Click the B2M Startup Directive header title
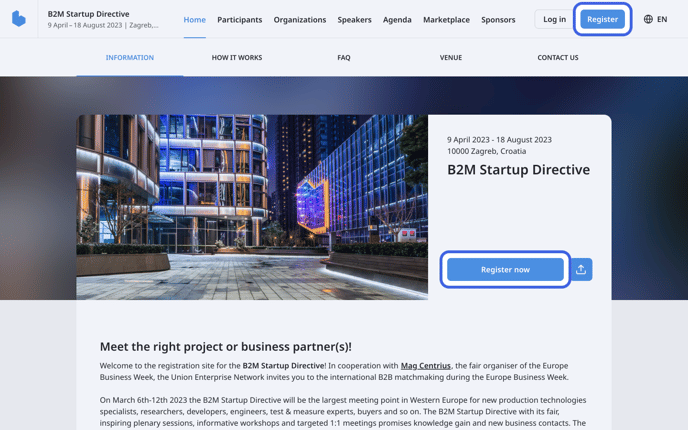 [x=88, y=14]
